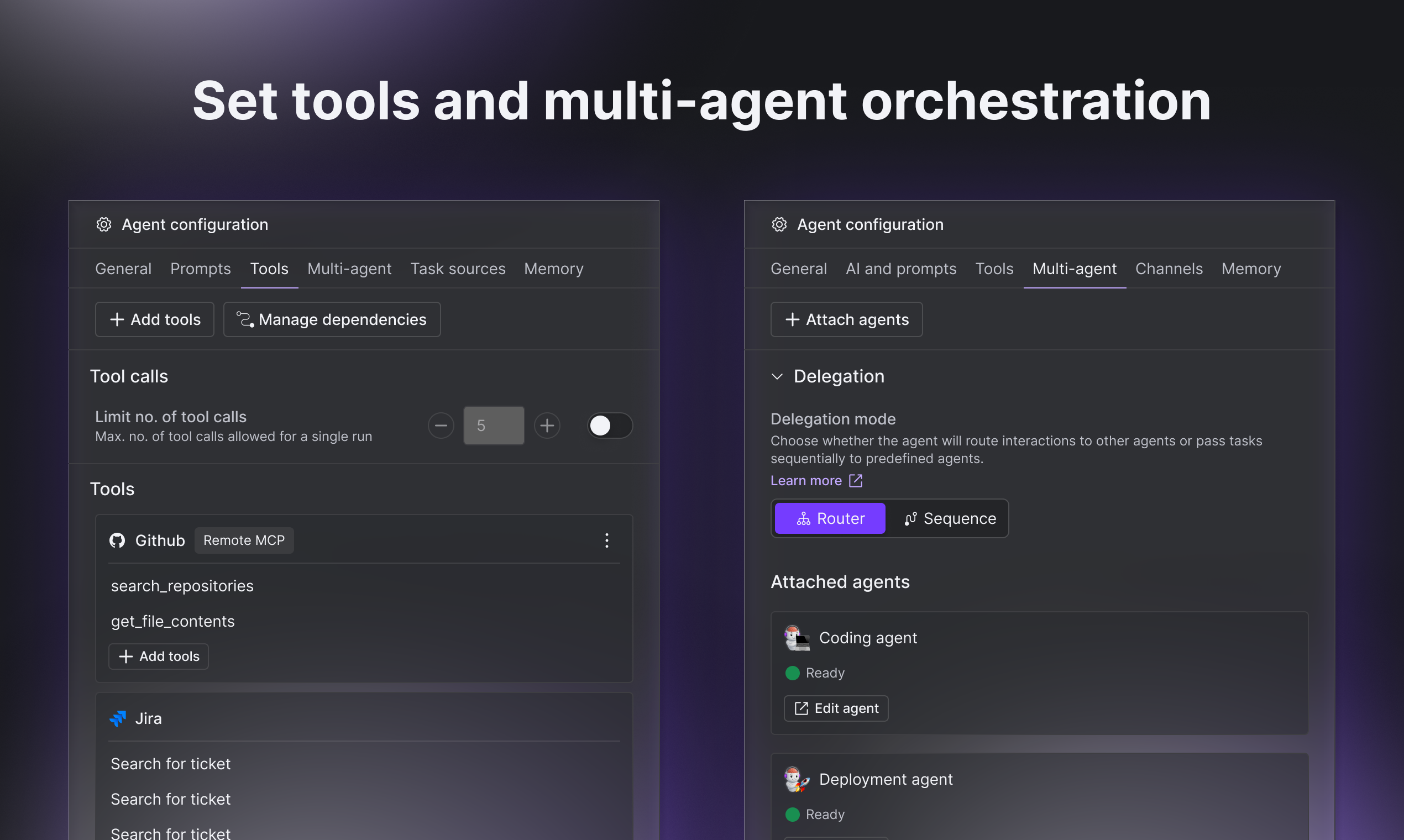The width and height of the screenshot is (1404, 840).
Task: Click the Github logo icon
Action: pyautogui.click(x=117, y=540)
